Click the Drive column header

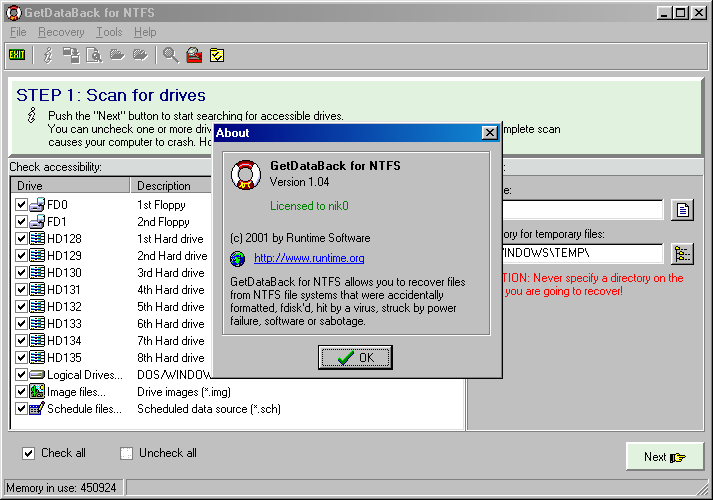point(70,186)
